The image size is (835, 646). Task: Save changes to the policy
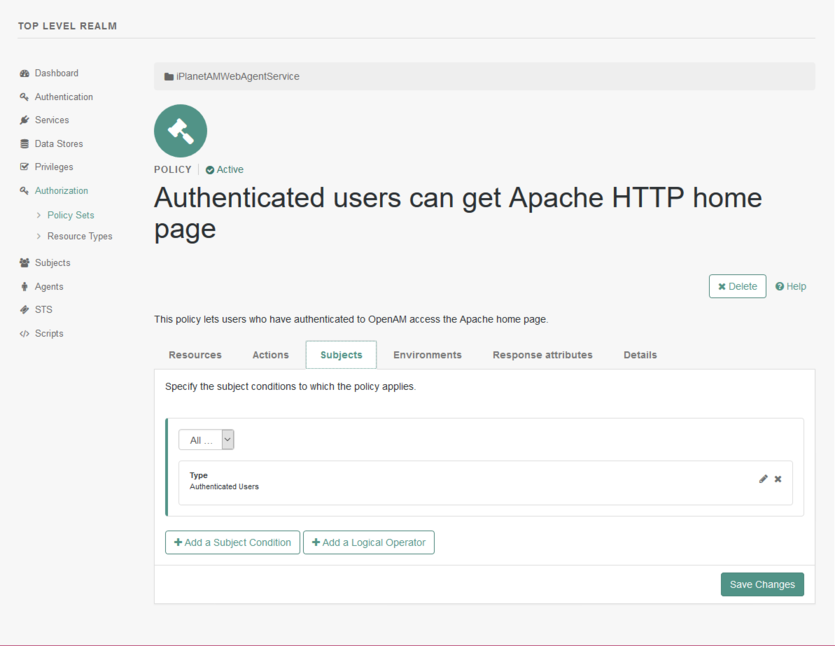pyautogui.click(x=762, y=584)
